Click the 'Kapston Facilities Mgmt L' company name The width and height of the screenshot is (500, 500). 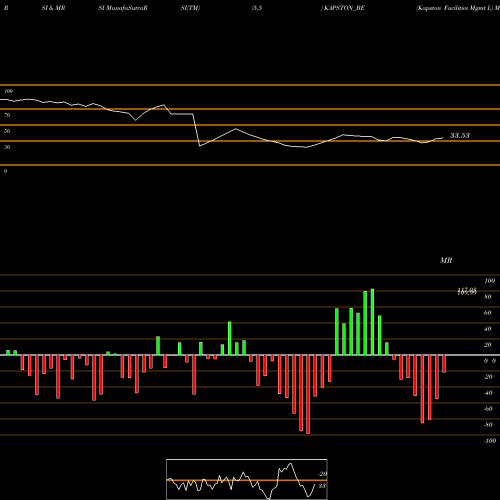pos(455,8)
